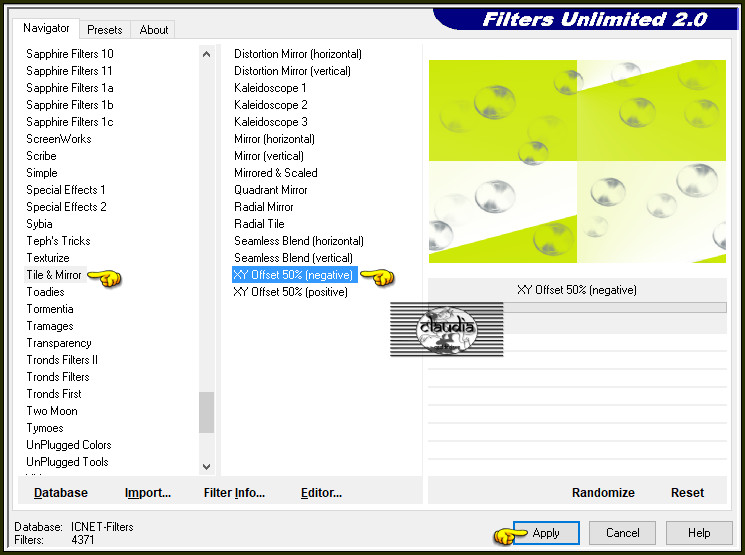Select the Simple category

[x=42, y=173]
